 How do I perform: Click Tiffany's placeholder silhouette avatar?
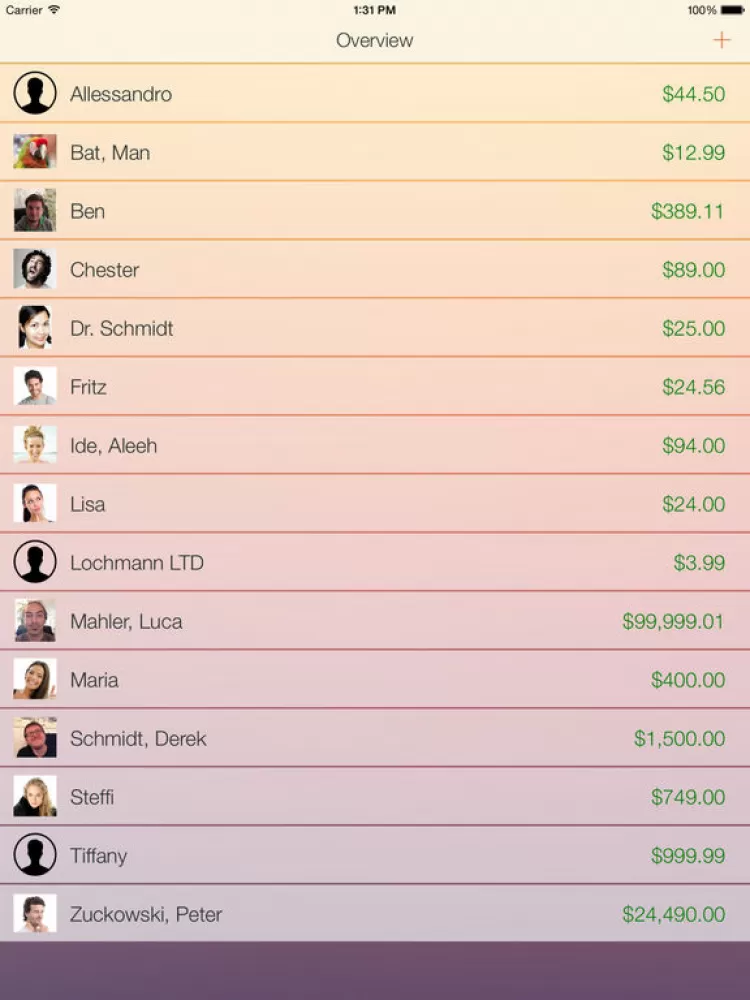tap(35, 855)
